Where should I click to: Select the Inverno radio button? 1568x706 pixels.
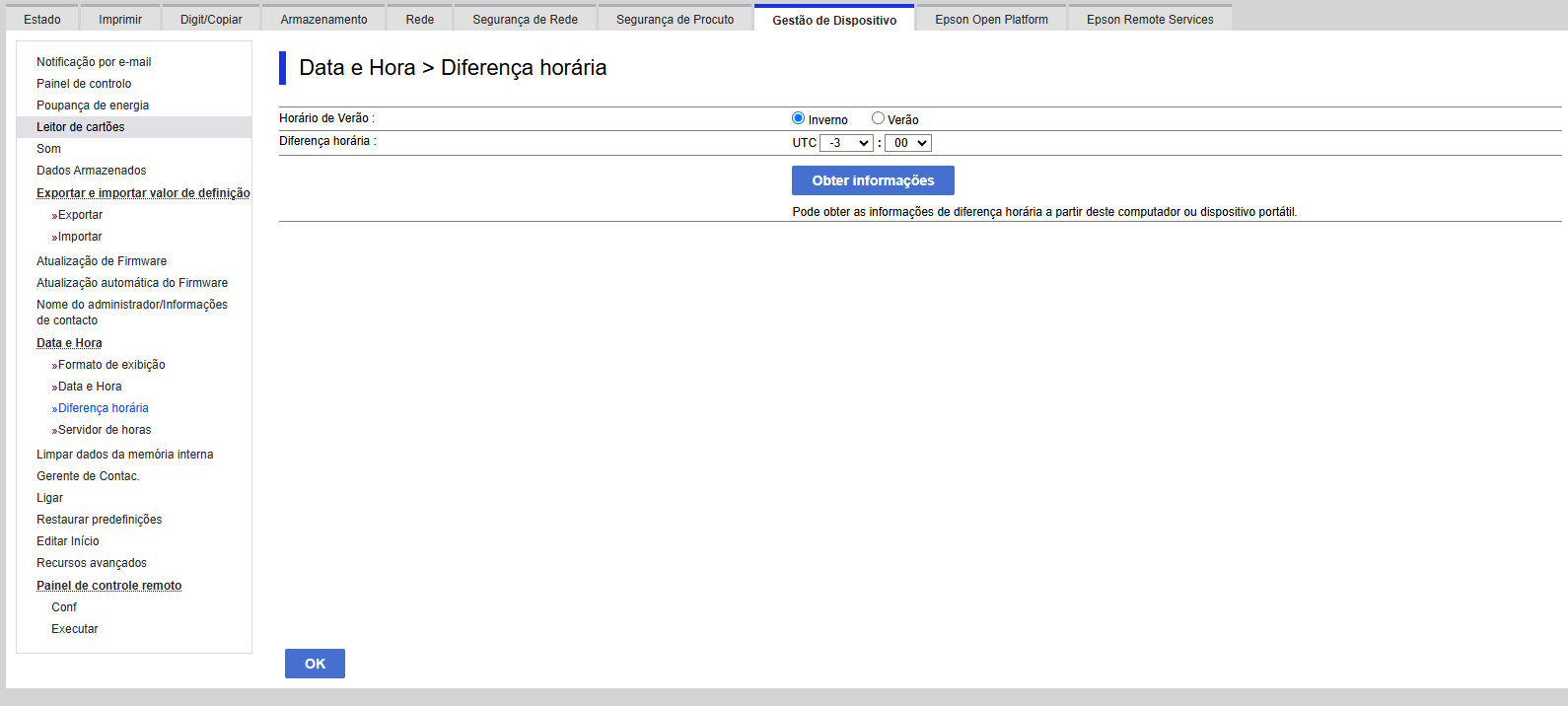pos(799,118)
